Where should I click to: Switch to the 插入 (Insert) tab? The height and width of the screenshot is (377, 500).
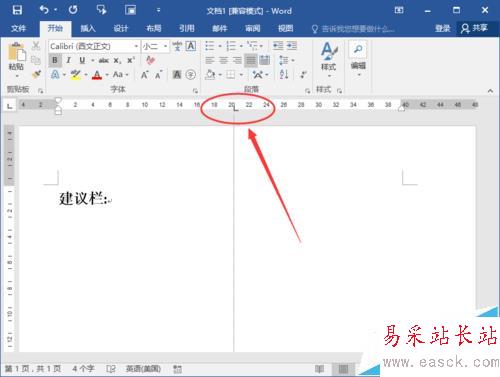click(x=88, y=28)
